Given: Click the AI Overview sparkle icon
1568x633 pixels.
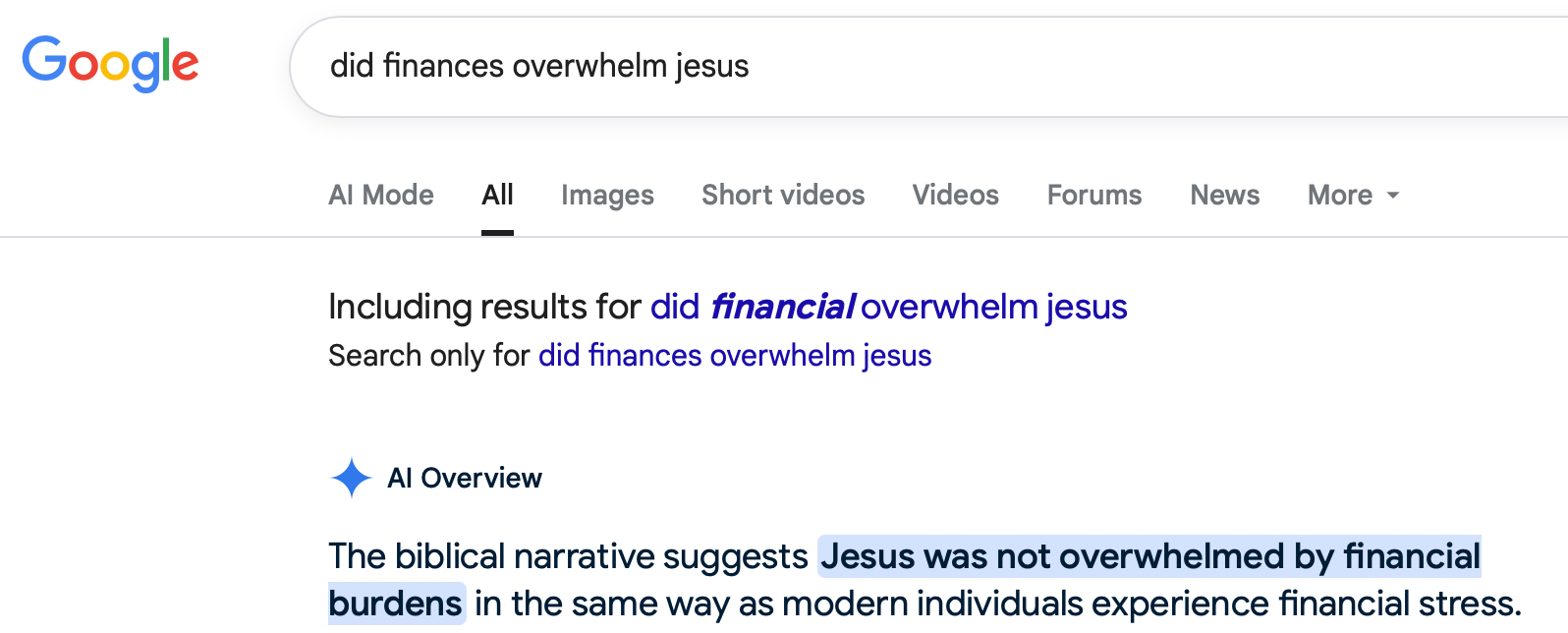Looking at the screenshot, I should (x=351, y=479).
